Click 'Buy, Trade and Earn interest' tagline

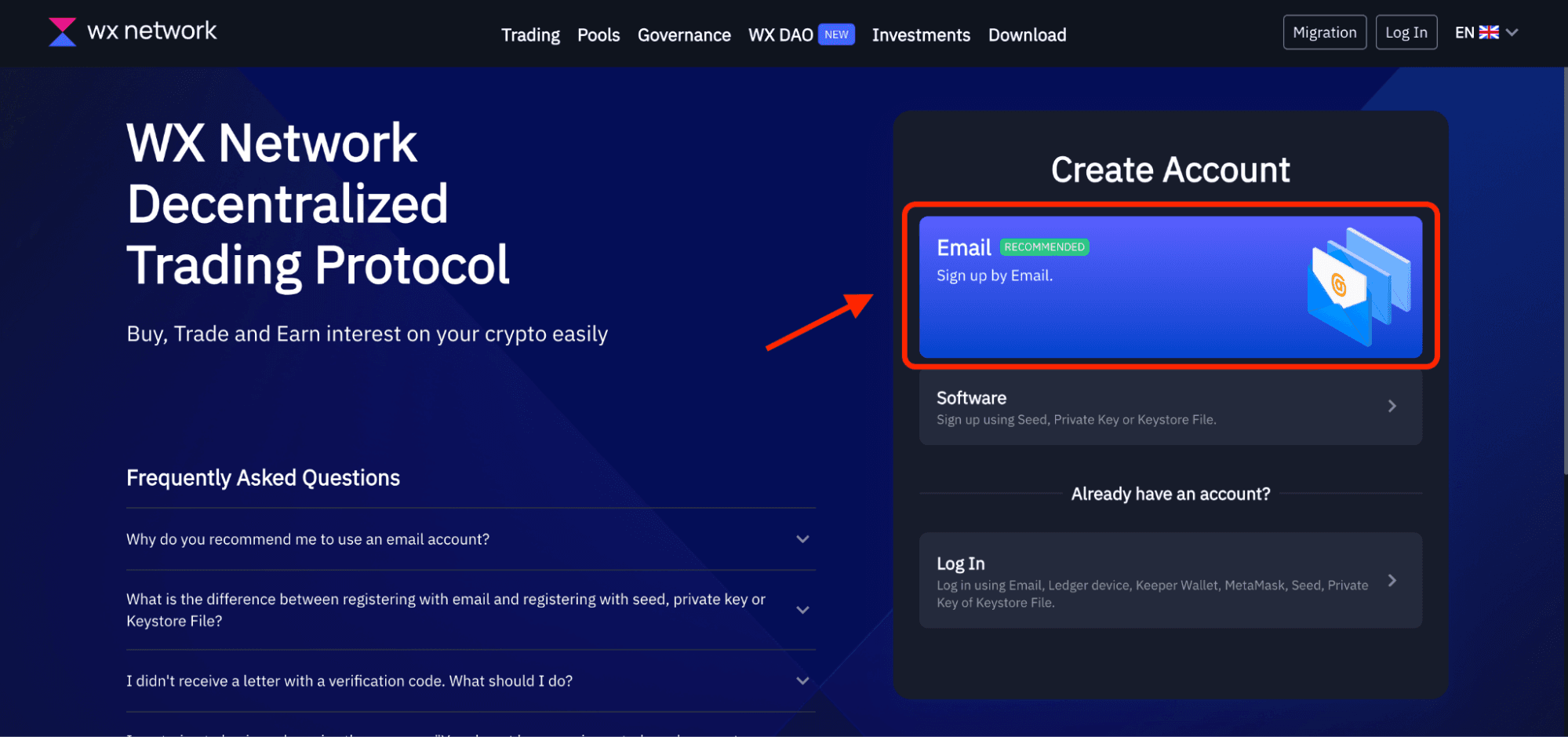[367, 334]
